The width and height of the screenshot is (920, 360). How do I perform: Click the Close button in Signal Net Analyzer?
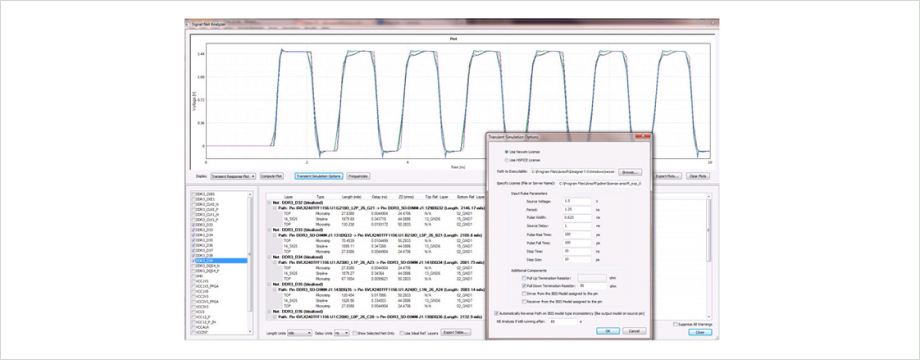[x=700, y=332]
